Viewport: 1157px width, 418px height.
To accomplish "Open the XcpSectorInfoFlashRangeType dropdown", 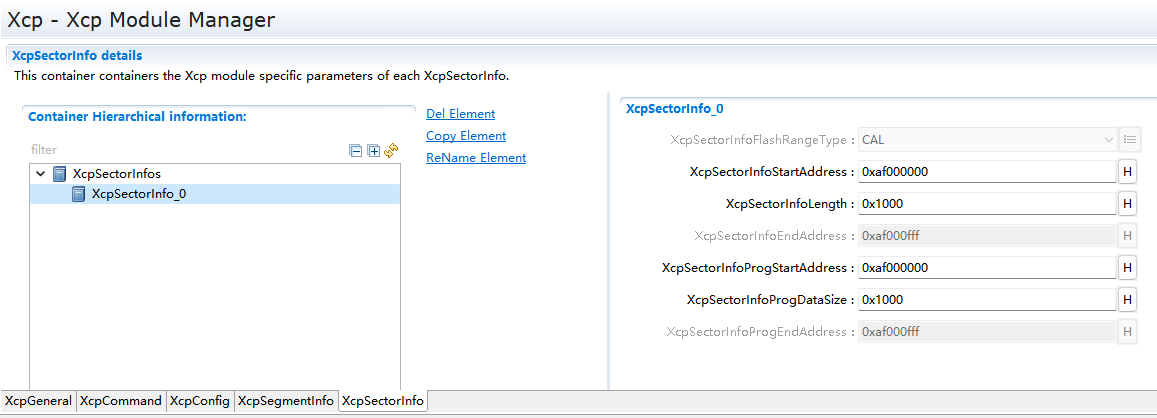I will [987, 140].
